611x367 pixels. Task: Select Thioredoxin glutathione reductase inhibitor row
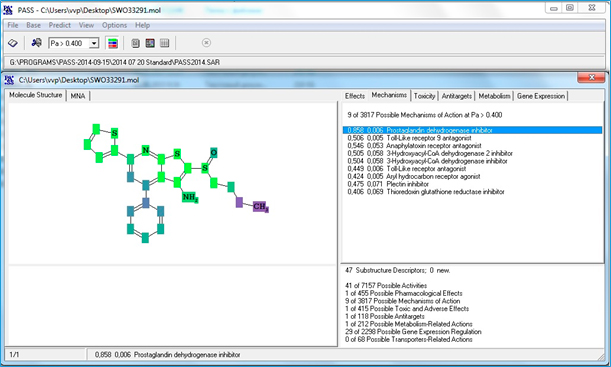[426, 192]
